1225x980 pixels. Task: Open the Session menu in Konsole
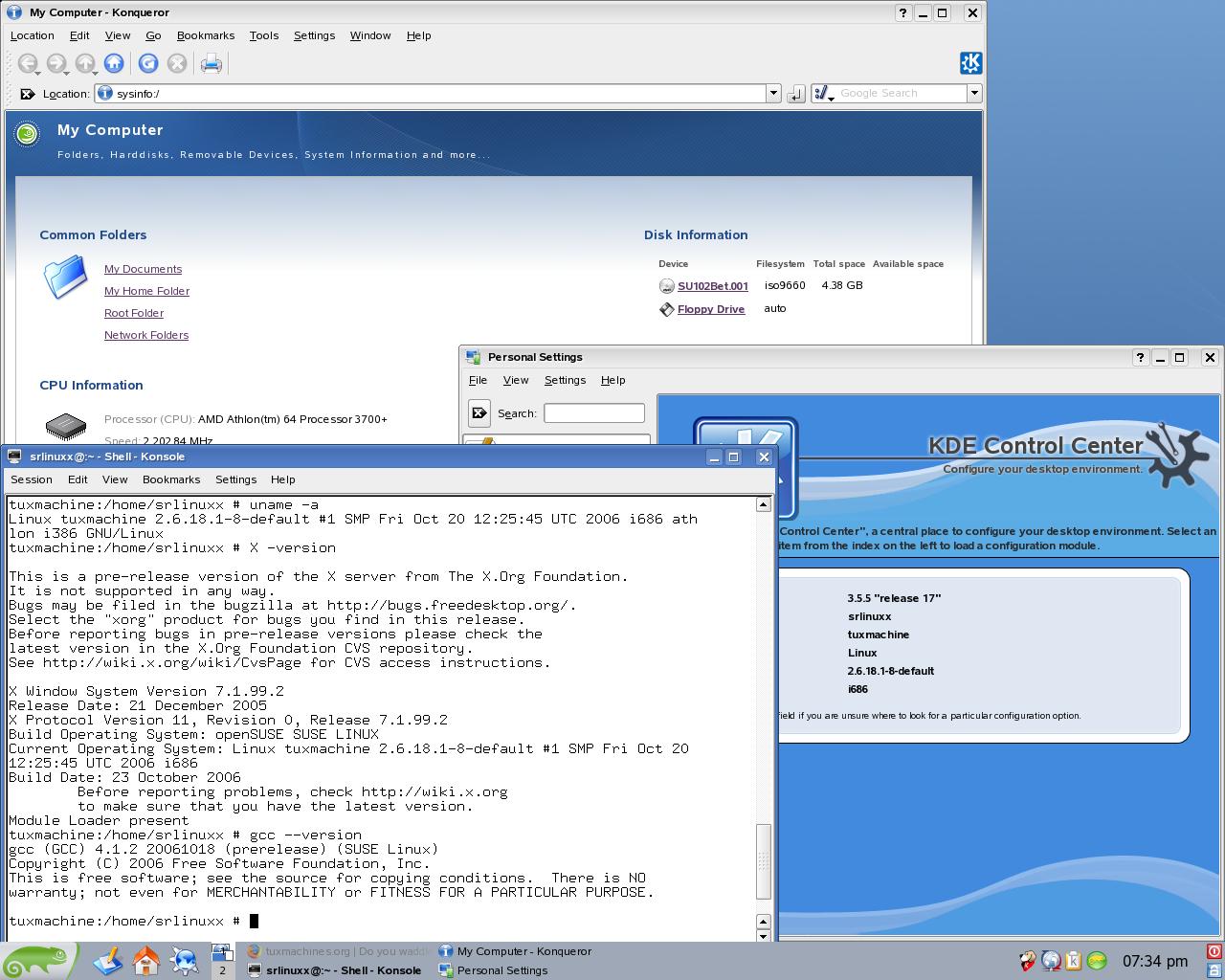[x=32, y=479]
